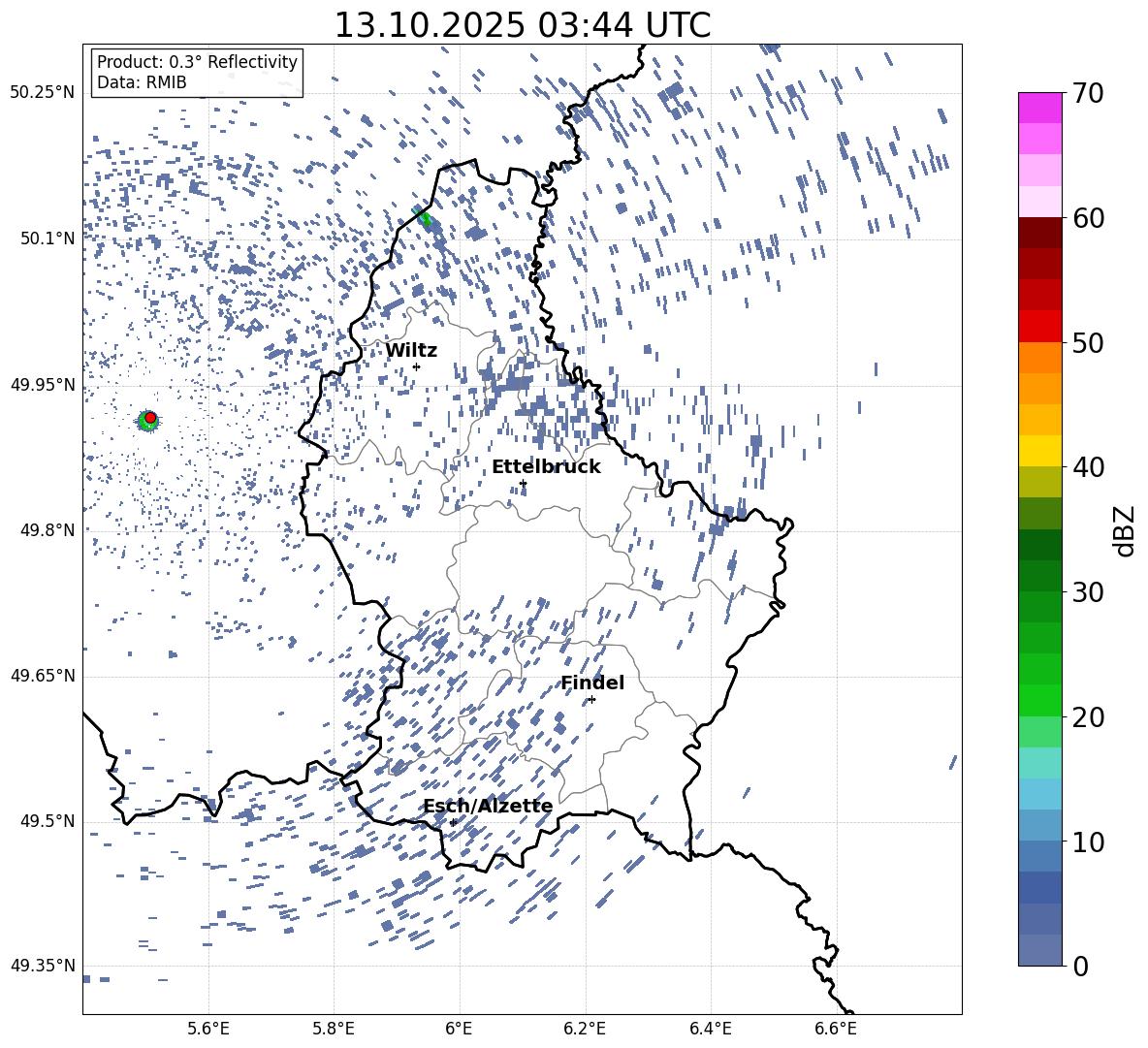Click the Esch/Alzette station cross marker

pos(453,822)
